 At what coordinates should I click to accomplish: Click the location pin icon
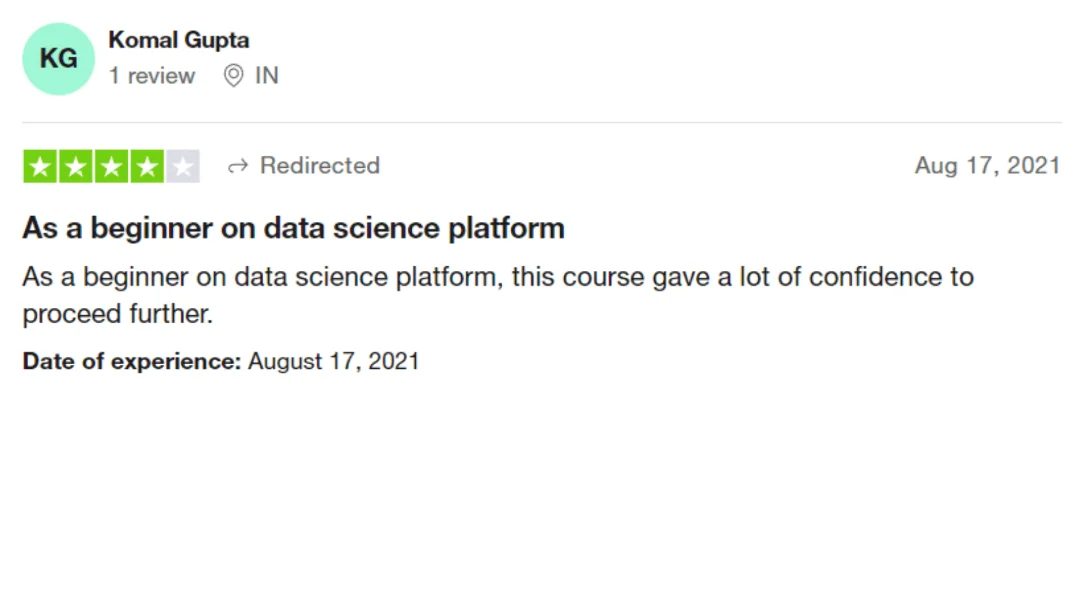tap(233, 75)
